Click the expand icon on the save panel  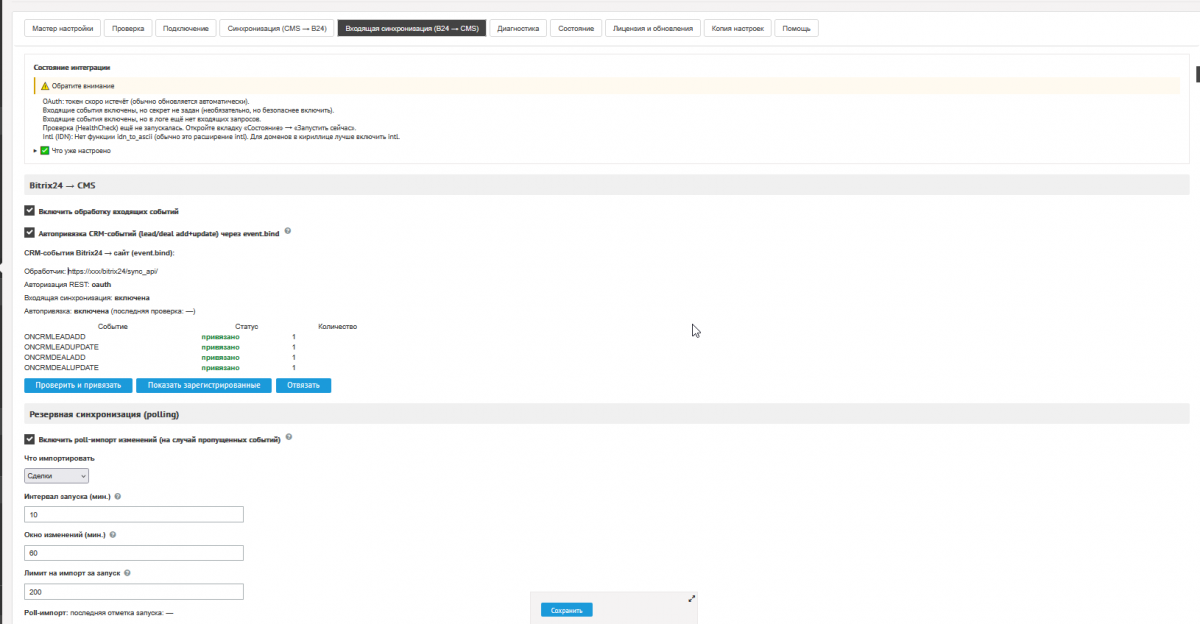[691, 598]
